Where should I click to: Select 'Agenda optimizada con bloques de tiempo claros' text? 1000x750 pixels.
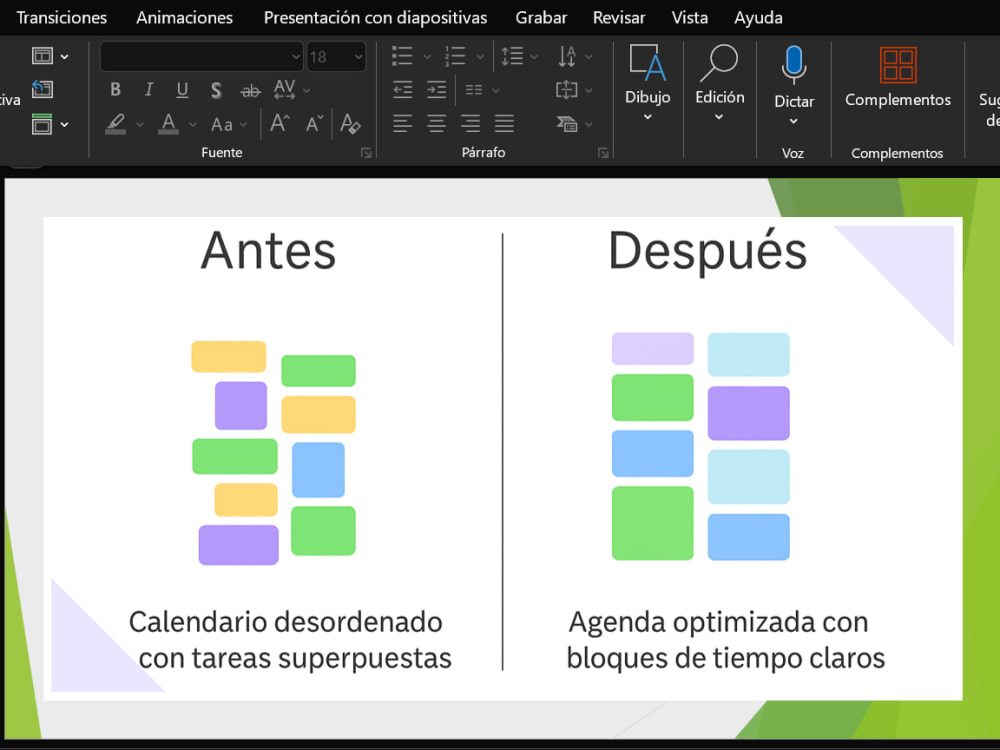(725, 640)
